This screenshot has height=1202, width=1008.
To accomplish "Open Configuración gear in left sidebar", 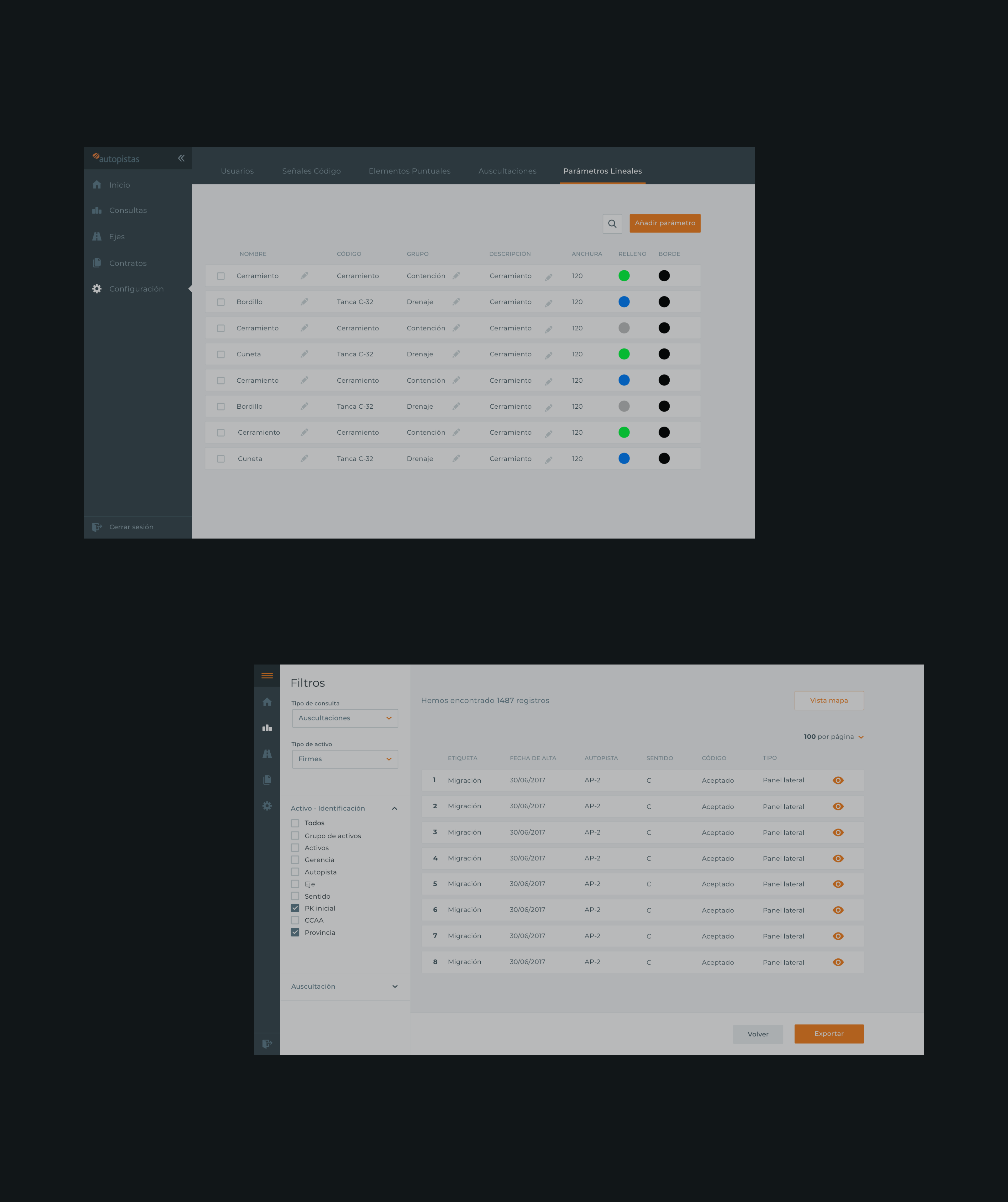I will pyautogui.click(x=97, y=289).
